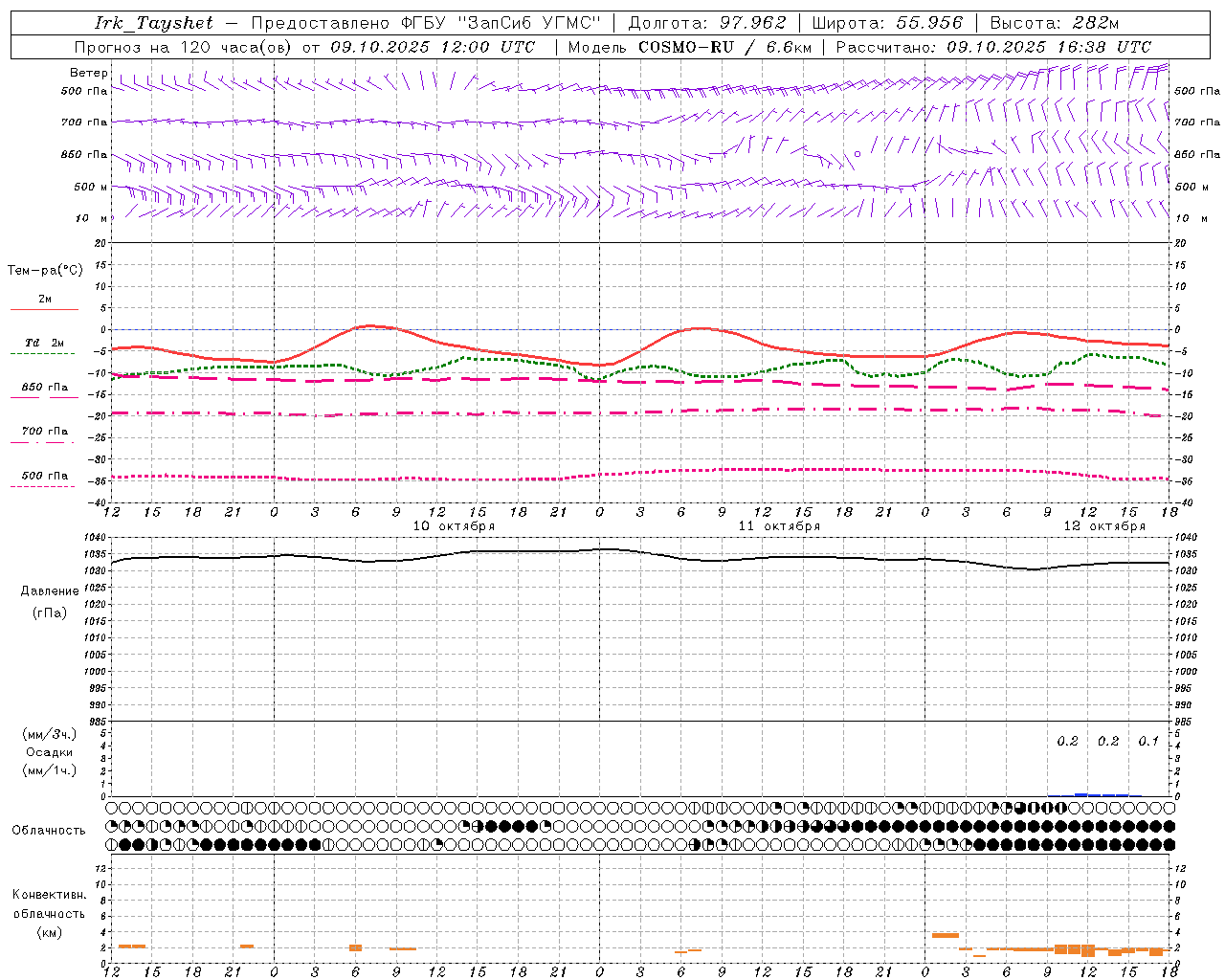Click the Облачность cloud cover label
Image resolution: width=1225 pixels, height=980 pixels.
49,831
